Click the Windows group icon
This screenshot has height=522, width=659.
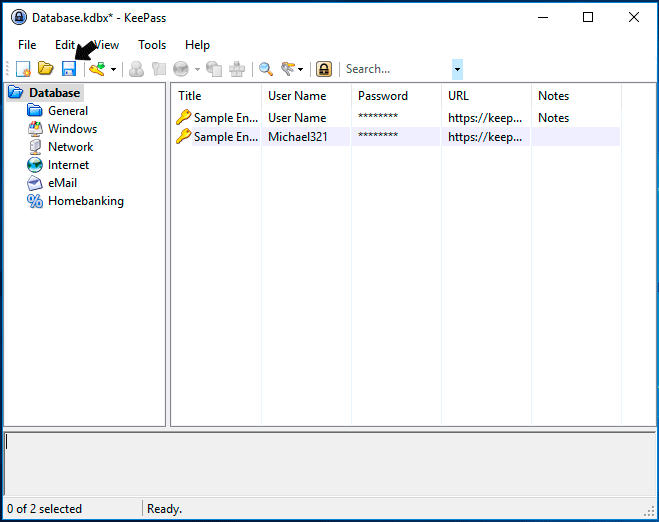click(x=35, y=129)
